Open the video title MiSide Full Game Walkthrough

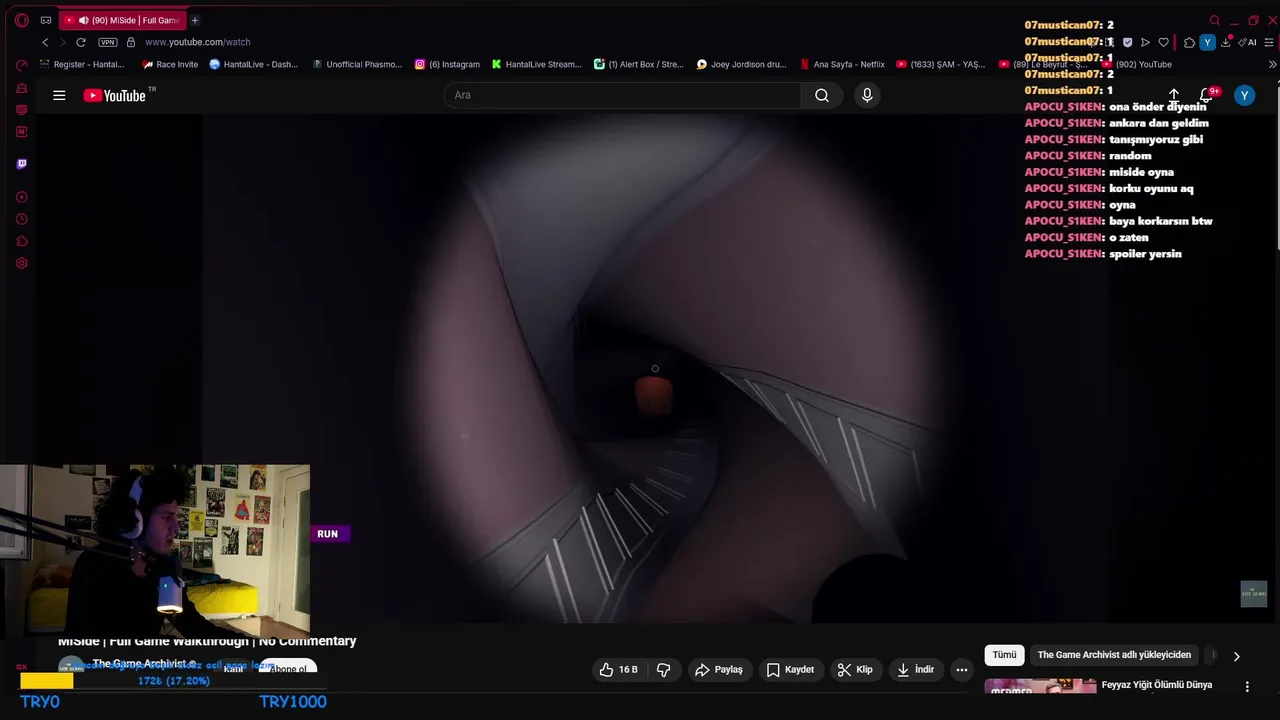click(207, 641)
